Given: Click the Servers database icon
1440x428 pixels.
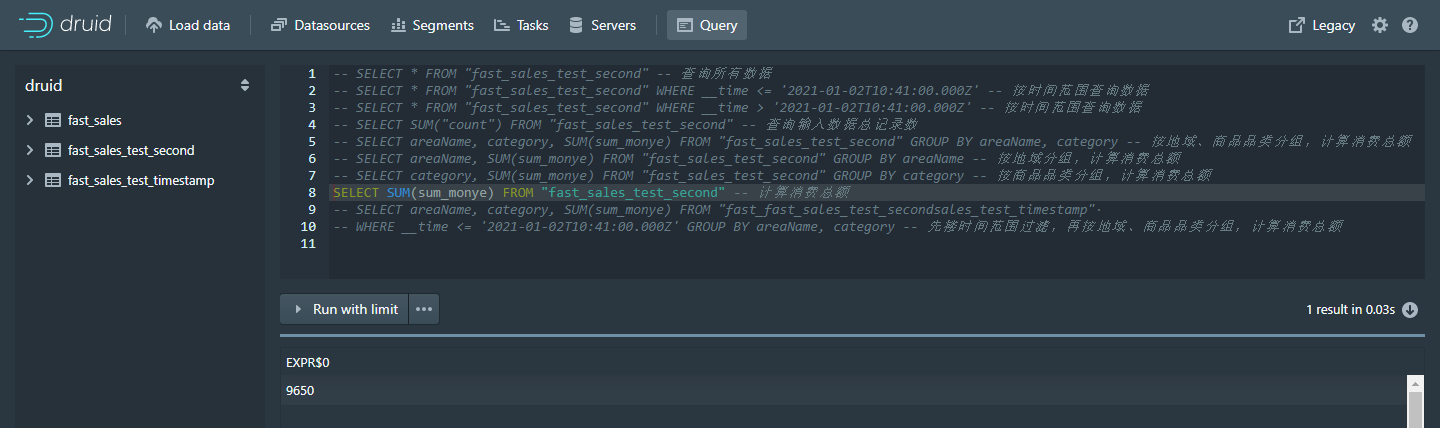Looking at the screenshot, I should pos(576,25).
